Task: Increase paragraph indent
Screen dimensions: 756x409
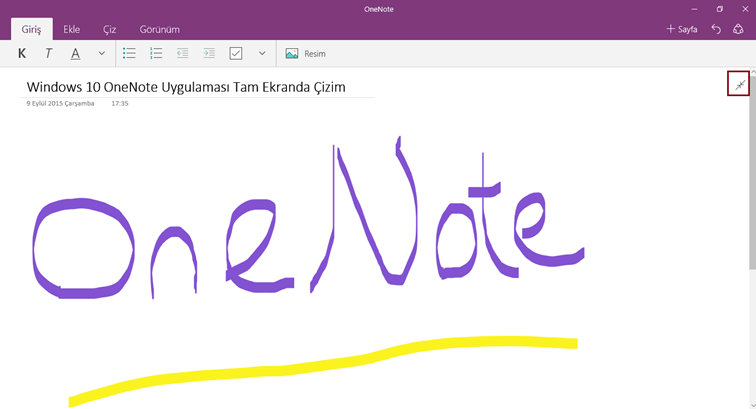Action: (x=209, y=54)
